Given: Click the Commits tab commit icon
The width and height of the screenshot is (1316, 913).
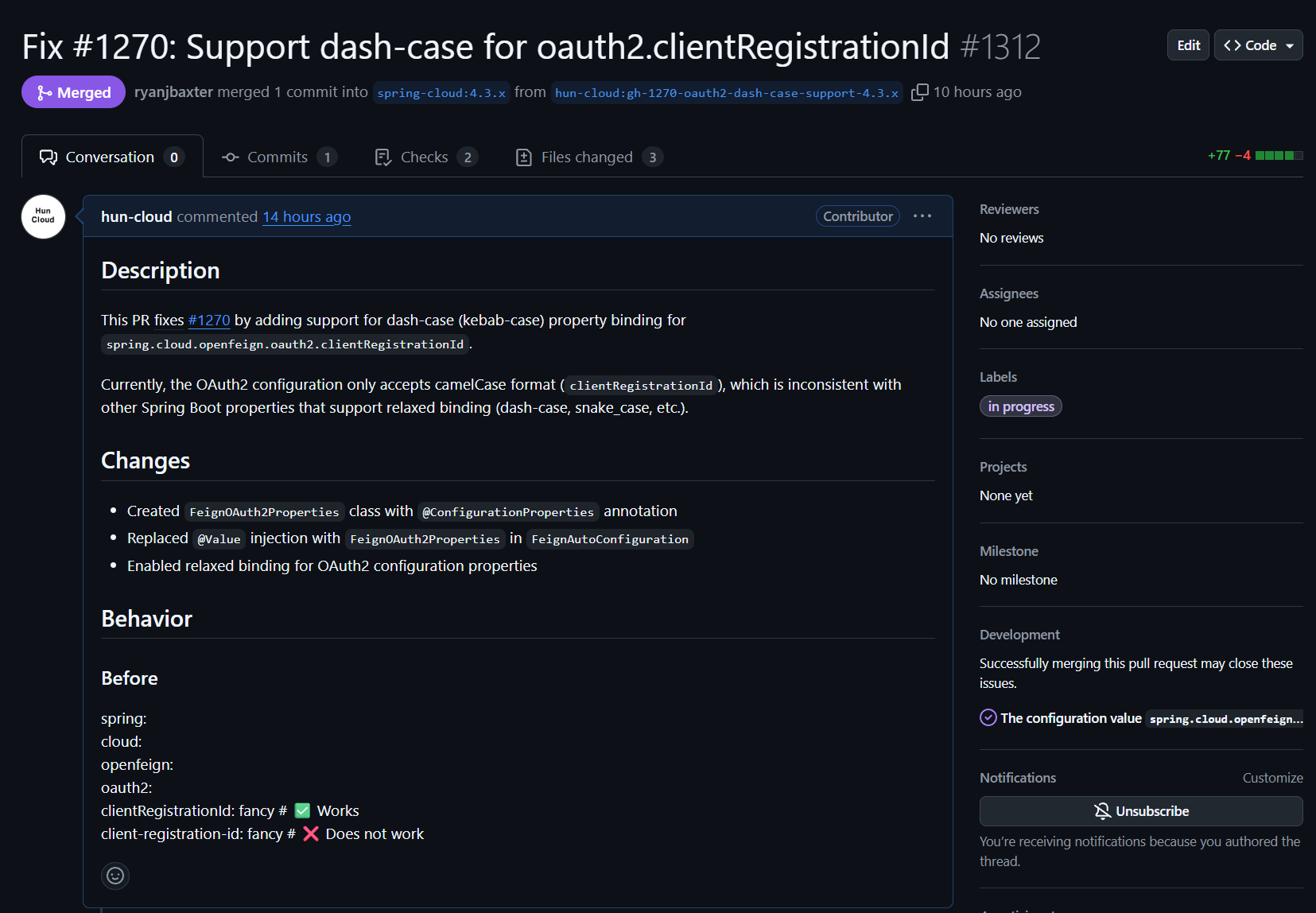Looking at the screenshot, I should (x=231, y=157).
